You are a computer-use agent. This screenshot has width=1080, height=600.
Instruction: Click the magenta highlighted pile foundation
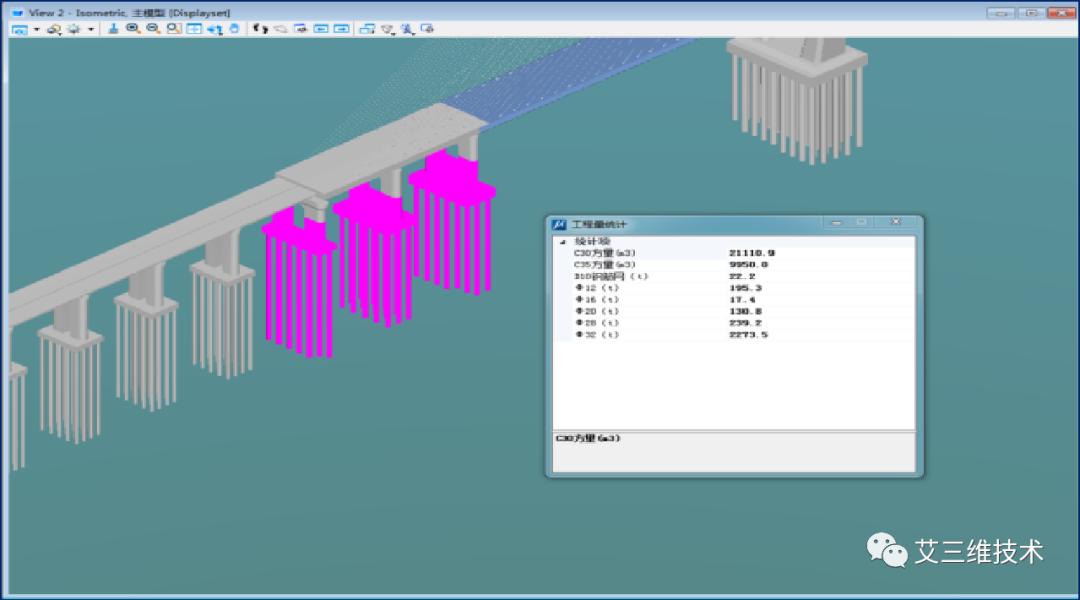tap(376, 250)
